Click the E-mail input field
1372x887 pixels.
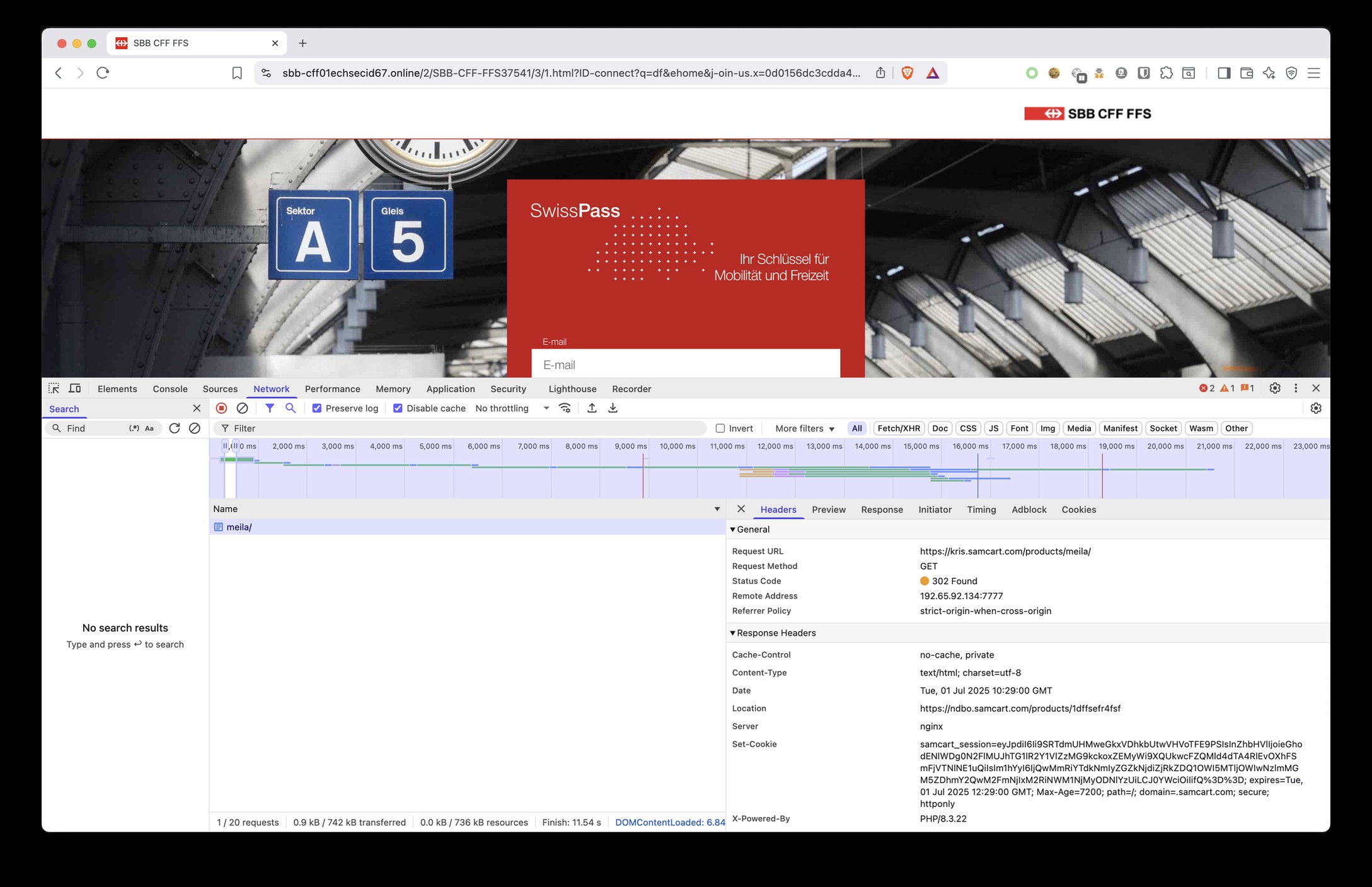click(x=686, y=363)
